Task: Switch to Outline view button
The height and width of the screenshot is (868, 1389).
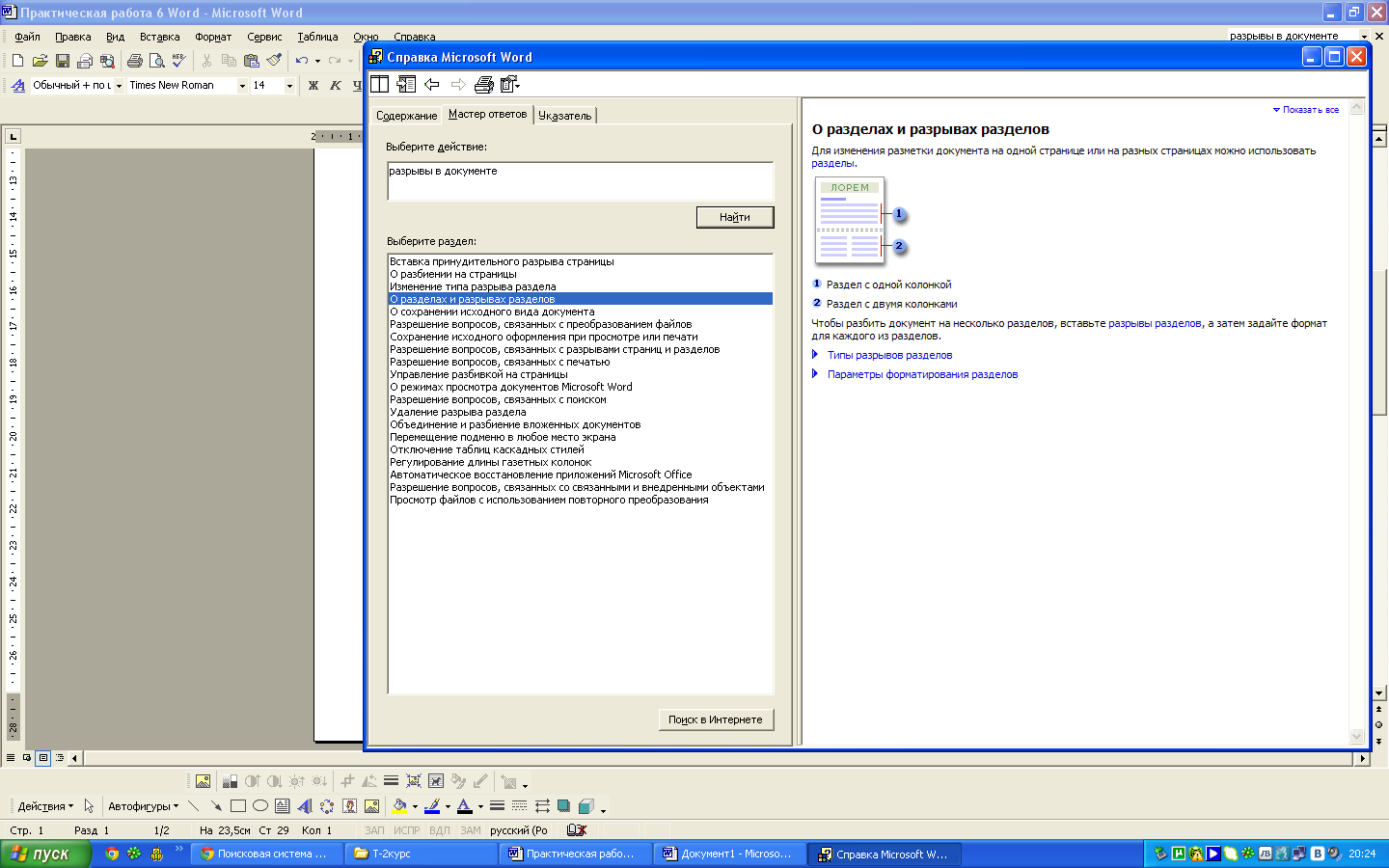Action: click(x=60, y=758)
